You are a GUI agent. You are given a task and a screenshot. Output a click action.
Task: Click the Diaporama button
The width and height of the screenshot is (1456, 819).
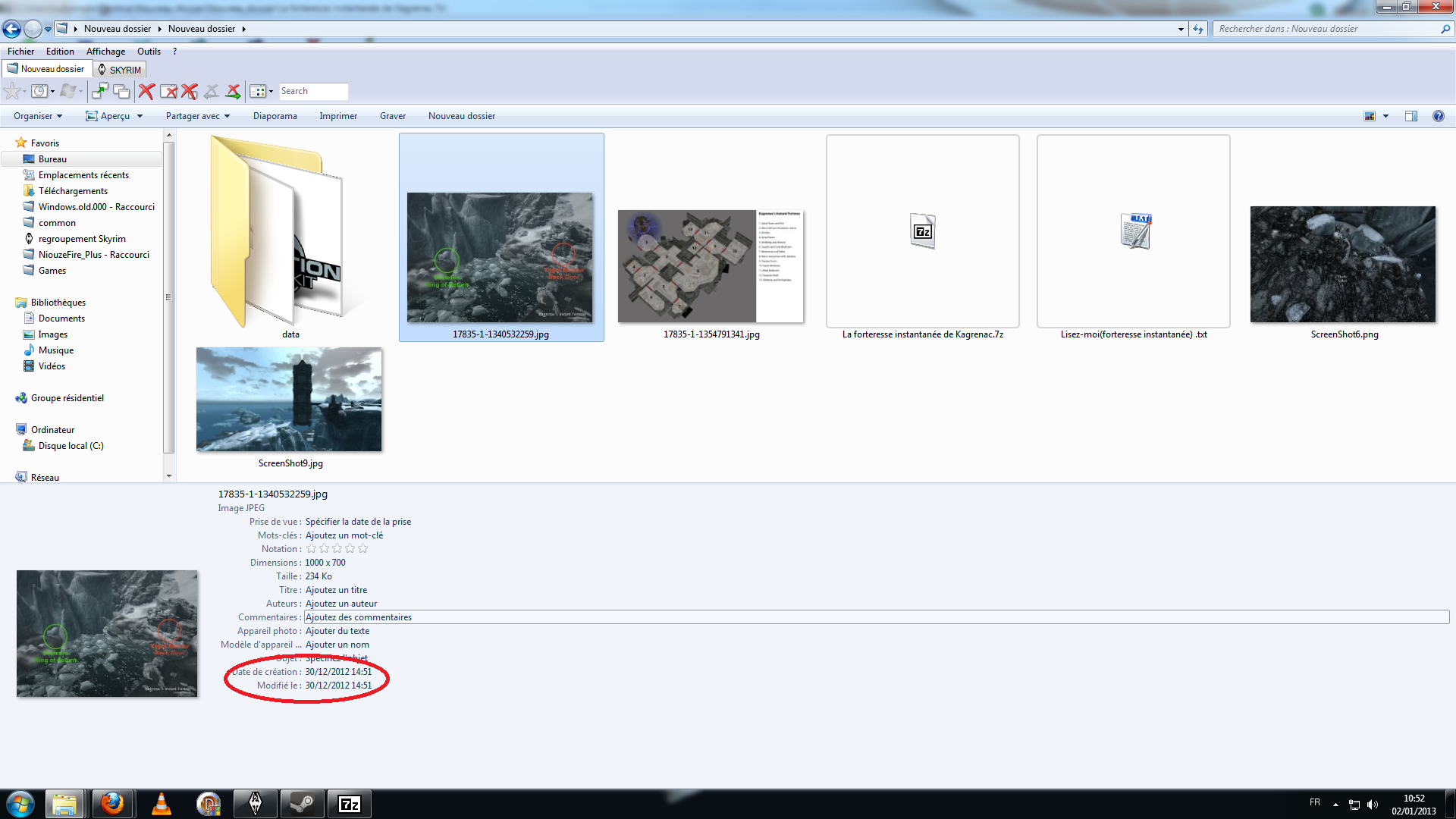(x=275, y=116)
